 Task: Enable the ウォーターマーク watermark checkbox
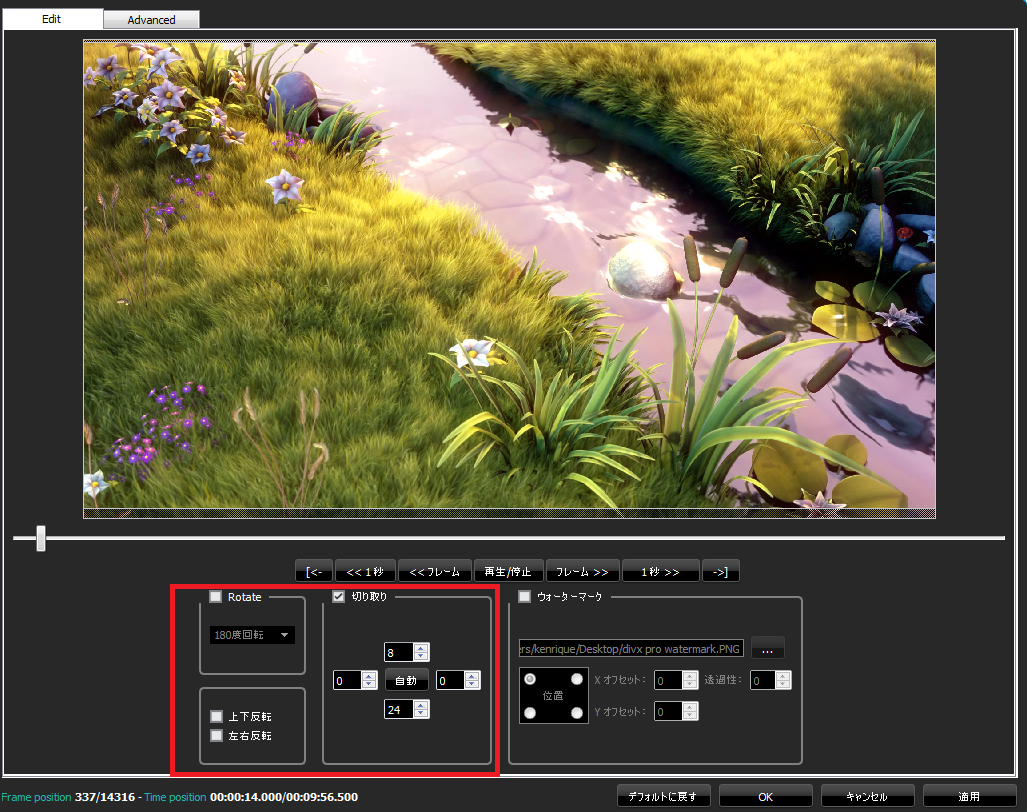tap(524, 596)
